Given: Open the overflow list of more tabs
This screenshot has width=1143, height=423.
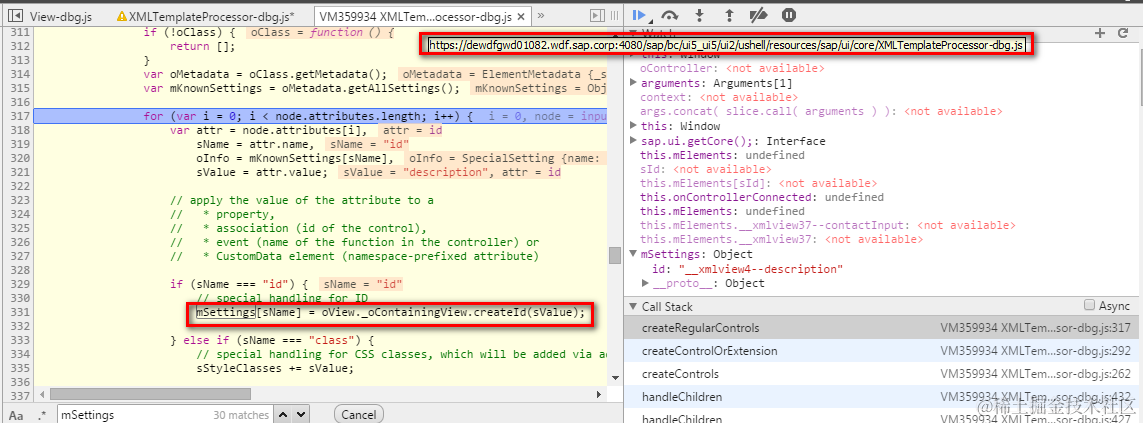Looking at the screenshot, I should [x=541, y=15].
